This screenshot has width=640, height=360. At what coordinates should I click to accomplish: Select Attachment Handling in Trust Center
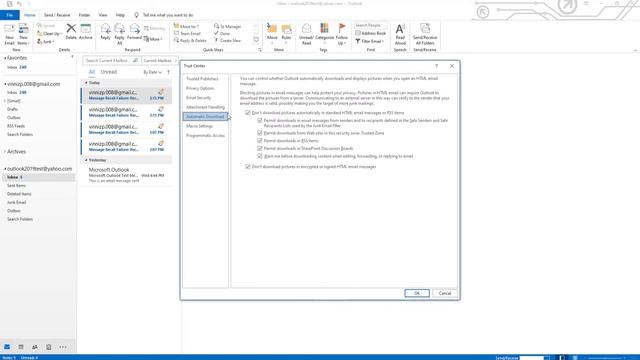[205, 107]
